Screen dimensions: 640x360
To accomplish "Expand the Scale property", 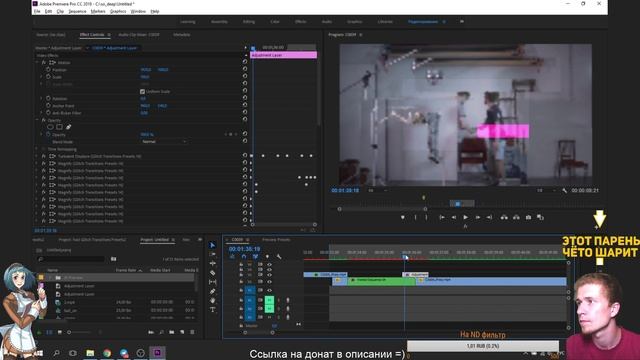I will [41, 77].
